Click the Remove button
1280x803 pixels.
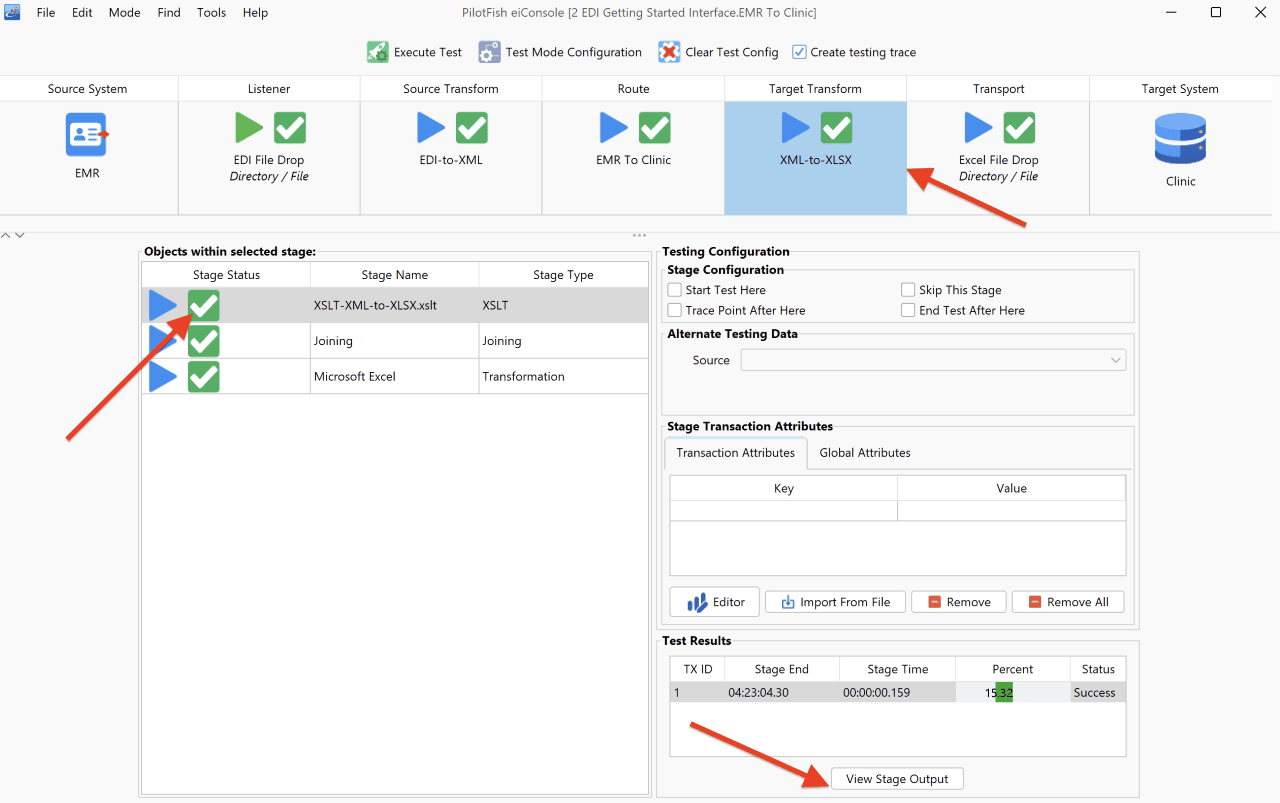(959, 602)
